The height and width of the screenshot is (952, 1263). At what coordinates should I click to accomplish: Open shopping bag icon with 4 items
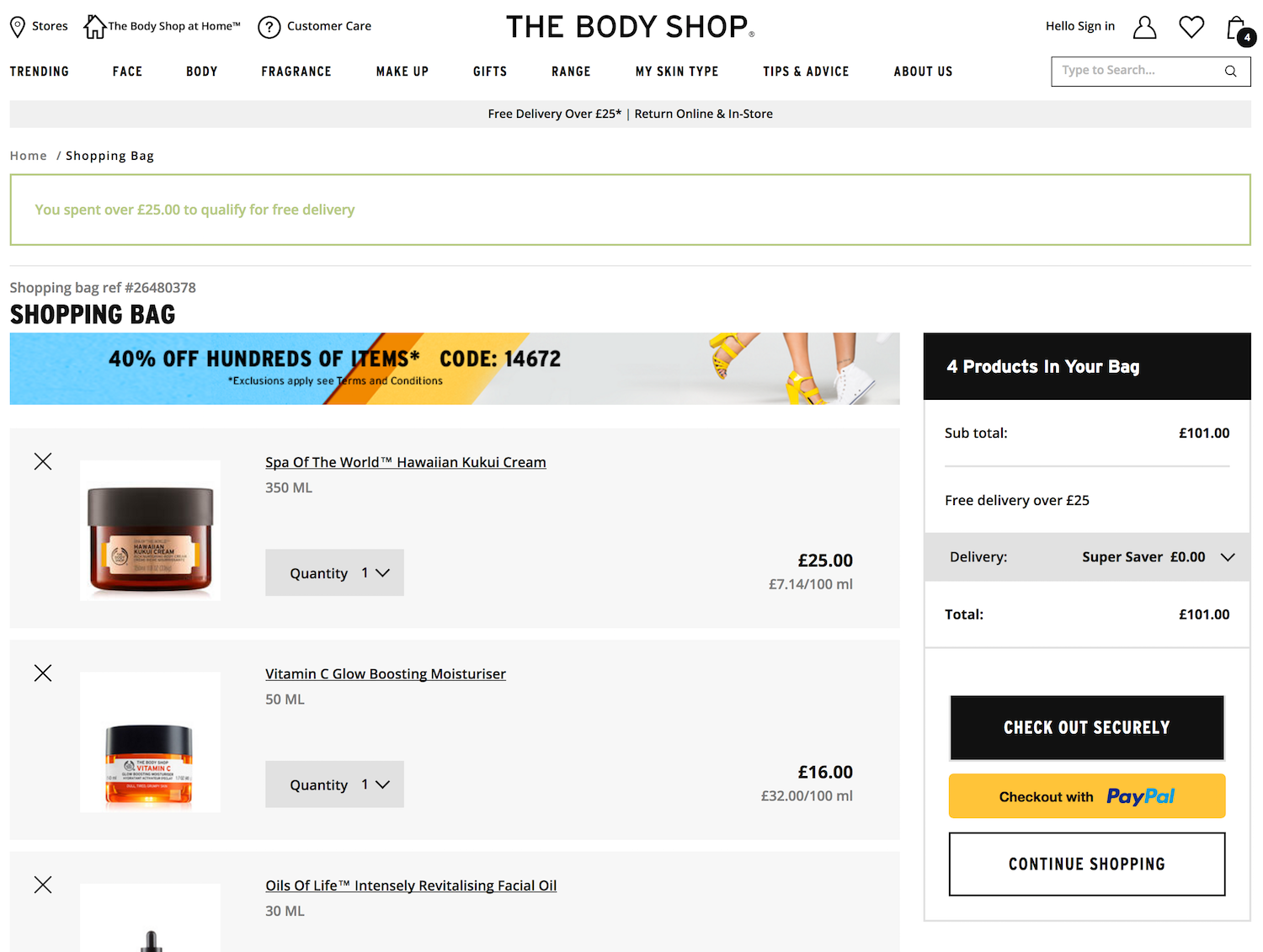[x=1239, y=29]
